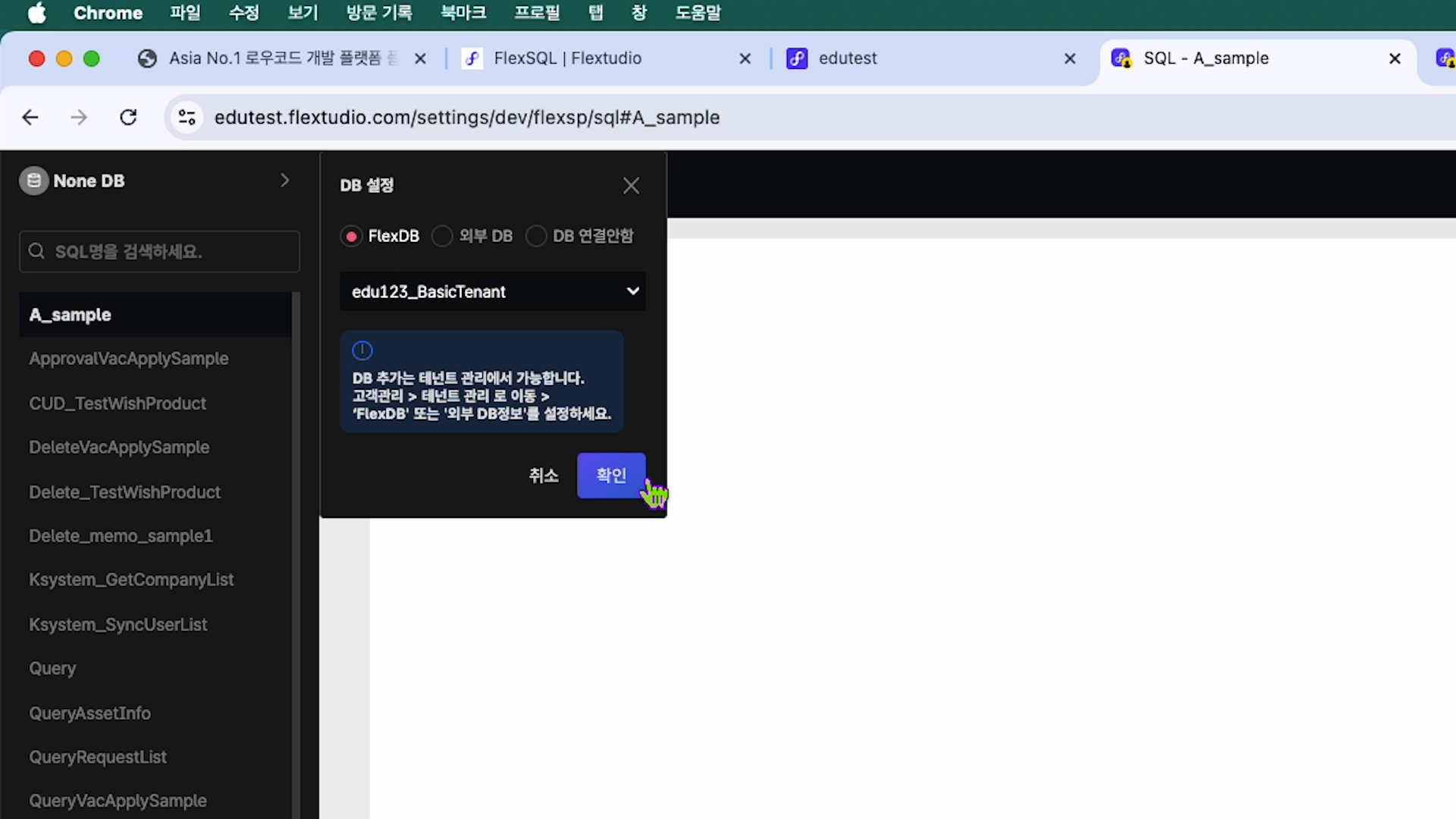Select ApprovalVacApplySample in the list
This screenshot has width=1456, height=819.
click(x=155, y=359)
